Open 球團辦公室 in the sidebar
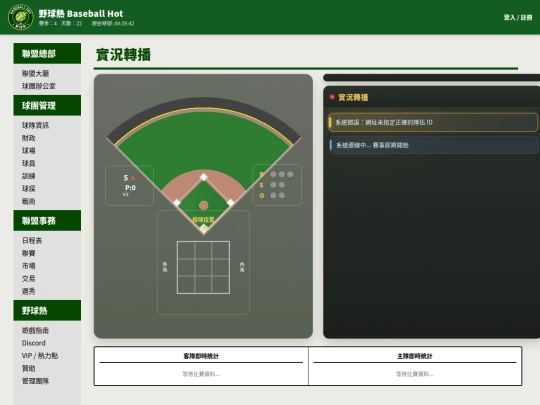The image size is (540, 405). tap(39, 86)
